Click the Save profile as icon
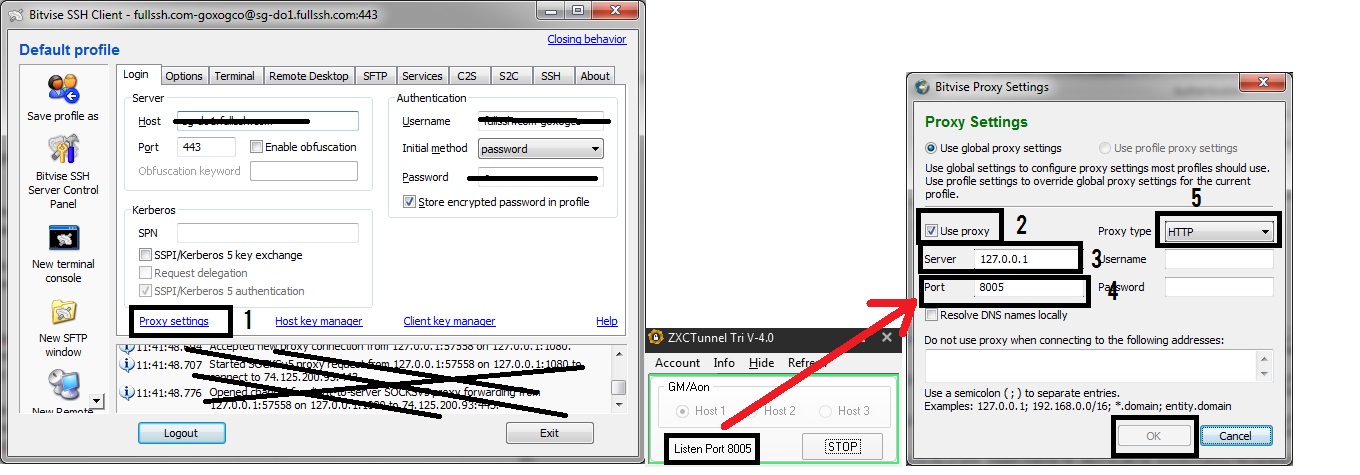Image resolution: width=1360 pixels, height=475 pixels. 63,89
